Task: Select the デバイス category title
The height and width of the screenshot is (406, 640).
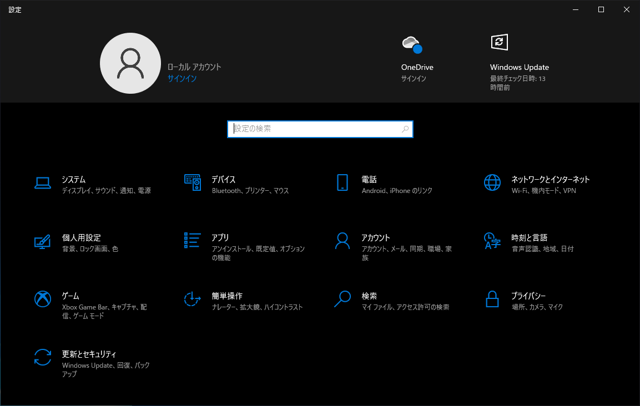Action: pyautogui.click(x=224, y=180)
